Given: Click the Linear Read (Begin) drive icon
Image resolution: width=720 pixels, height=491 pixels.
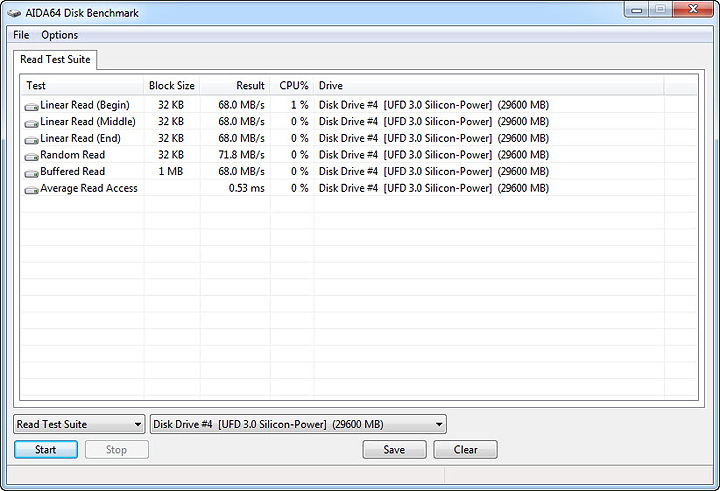Looking at the screenshot, I should tap(31, 107).
